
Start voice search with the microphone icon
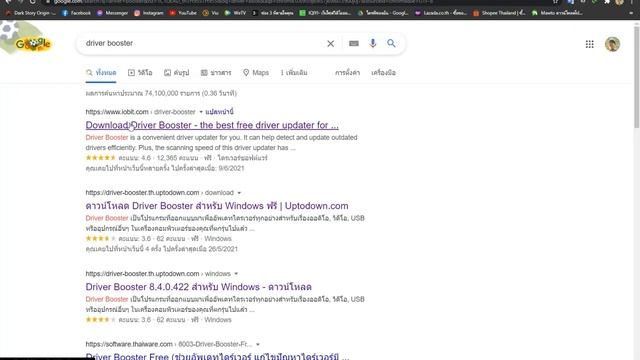pyautogui.click(x=372, y=43)
